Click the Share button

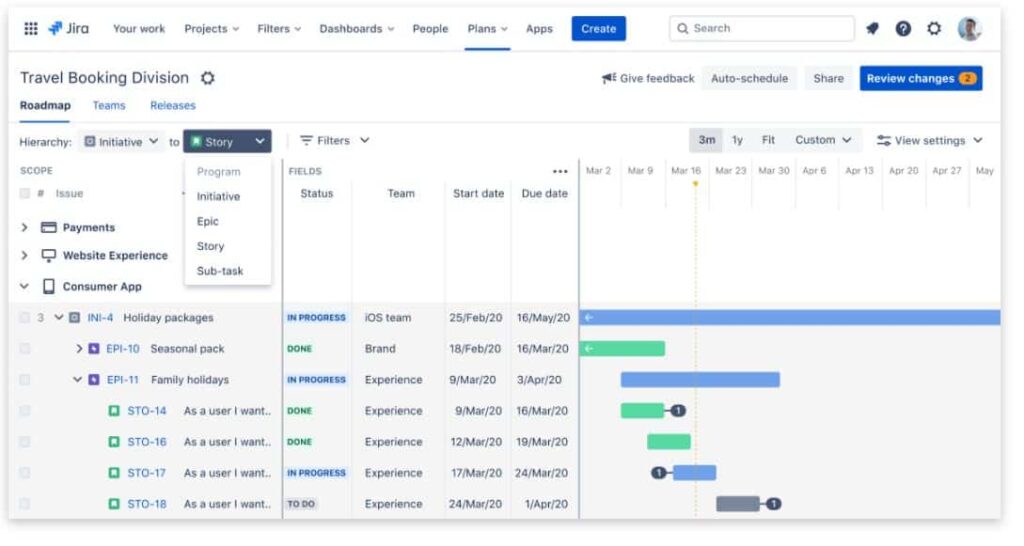click(828, 78)
